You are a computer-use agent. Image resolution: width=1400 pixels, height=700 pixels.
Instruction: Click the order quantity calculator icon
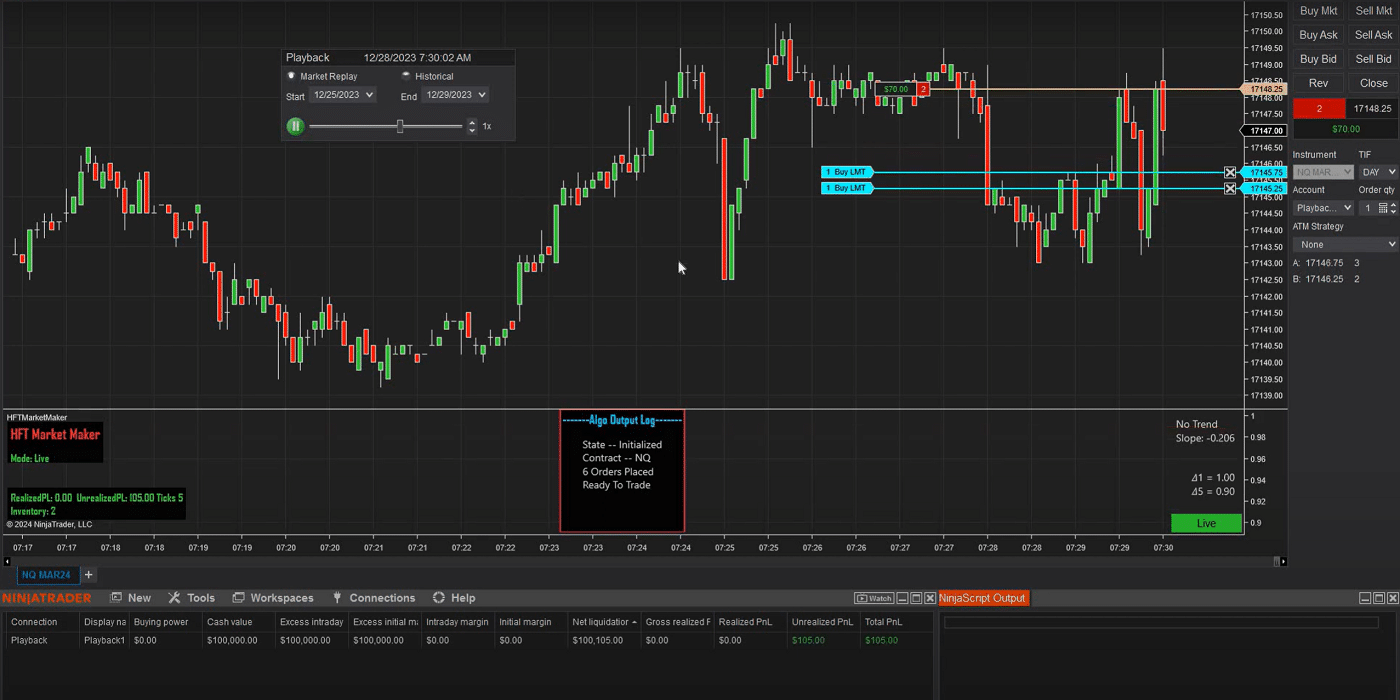coord(1382,207)
